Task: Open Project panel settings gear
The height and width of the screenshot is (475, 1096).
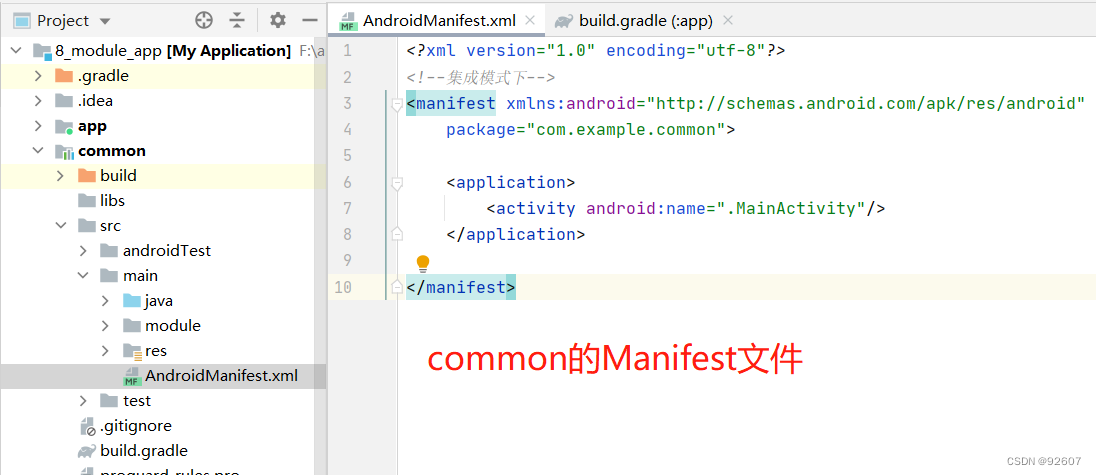Action: click(x=278, y=20)
